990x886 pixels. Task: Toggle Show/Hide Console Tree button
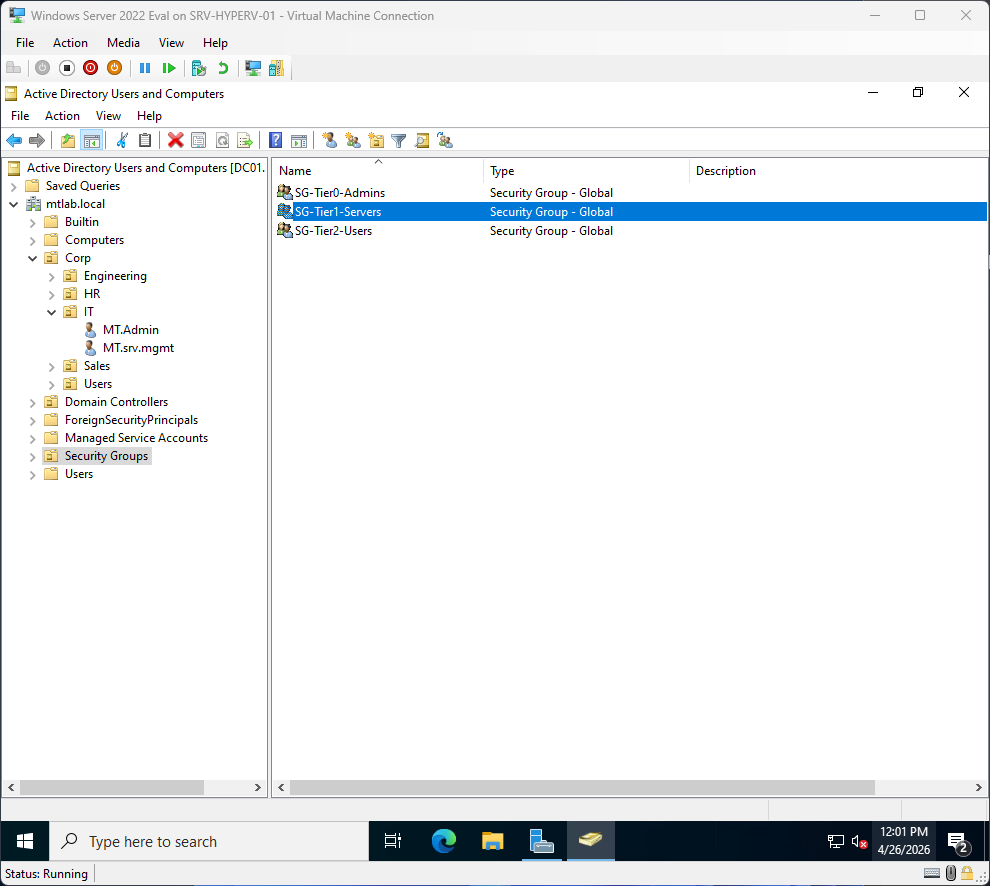tap(92, 140)
